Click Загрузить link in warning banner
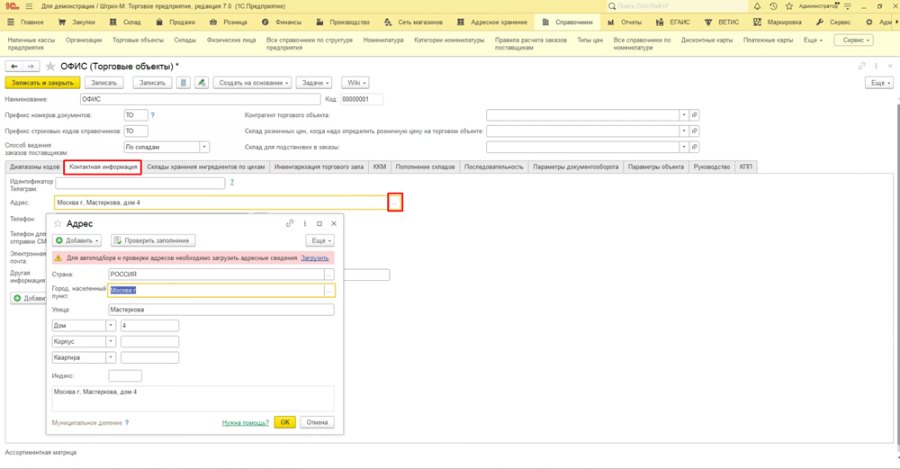 click(x=315, y=258)
